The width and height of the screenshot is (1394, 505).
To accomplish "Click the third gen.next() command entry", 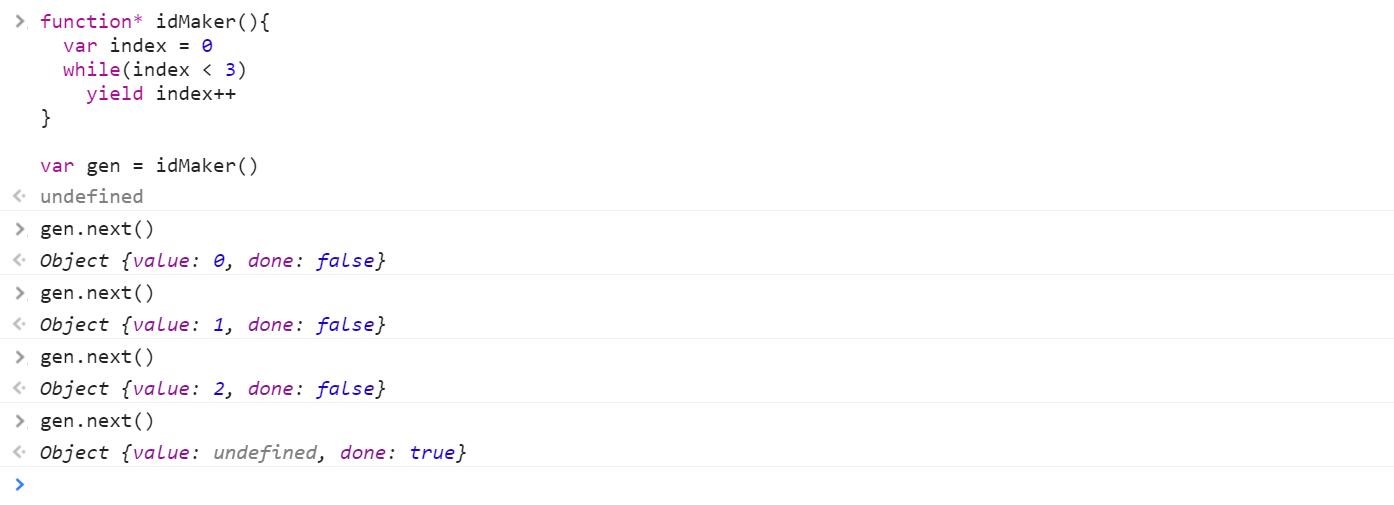I will point(97,357).
